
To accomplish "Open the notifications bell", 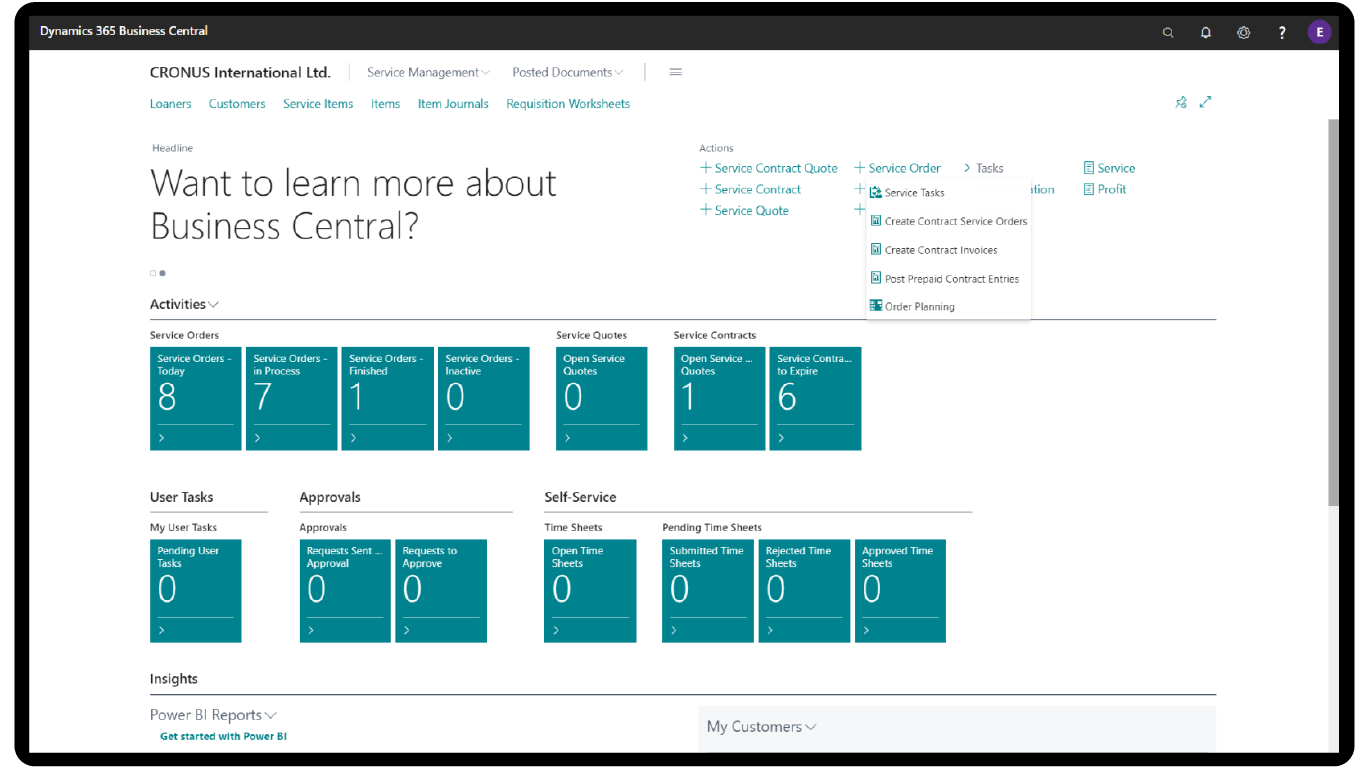I will (x=1206, y=32).
